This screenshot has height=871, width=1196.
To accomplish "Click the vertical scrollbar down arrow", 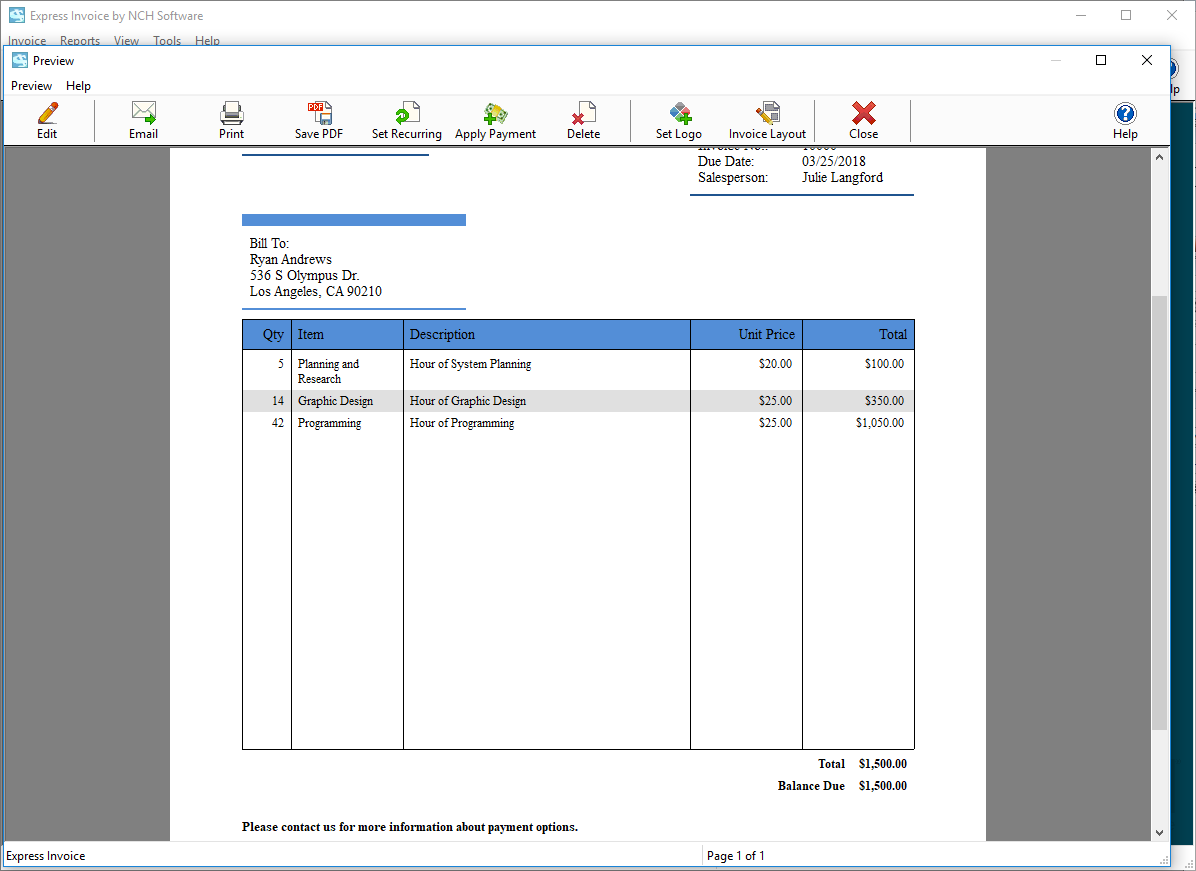I will click(1160, 833).
